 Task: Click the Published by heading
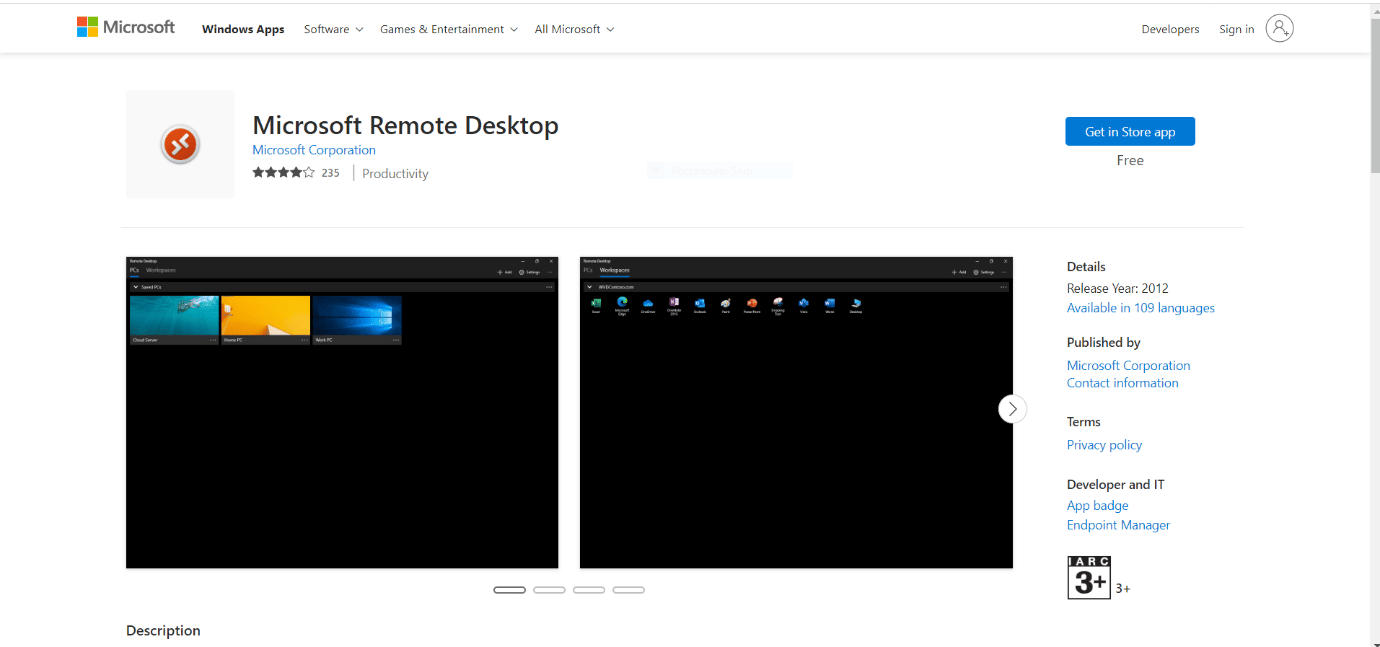pos(1104,342)
